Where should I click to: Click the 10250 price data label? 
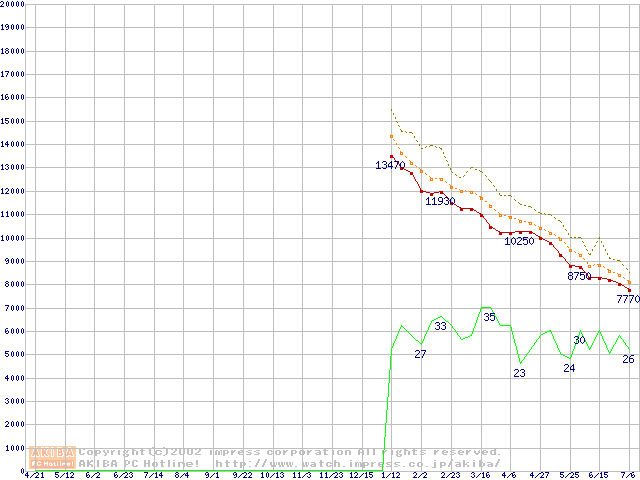(x=518, y=241)
